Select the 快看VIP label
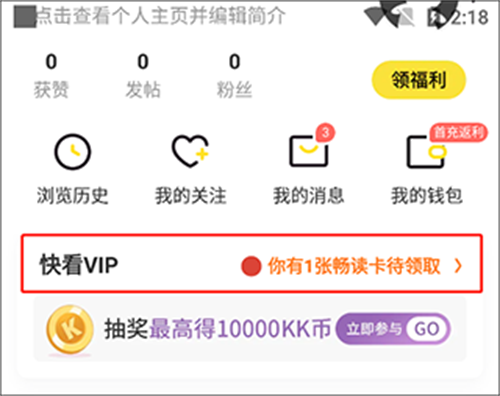500x396 pixels. 79,265
